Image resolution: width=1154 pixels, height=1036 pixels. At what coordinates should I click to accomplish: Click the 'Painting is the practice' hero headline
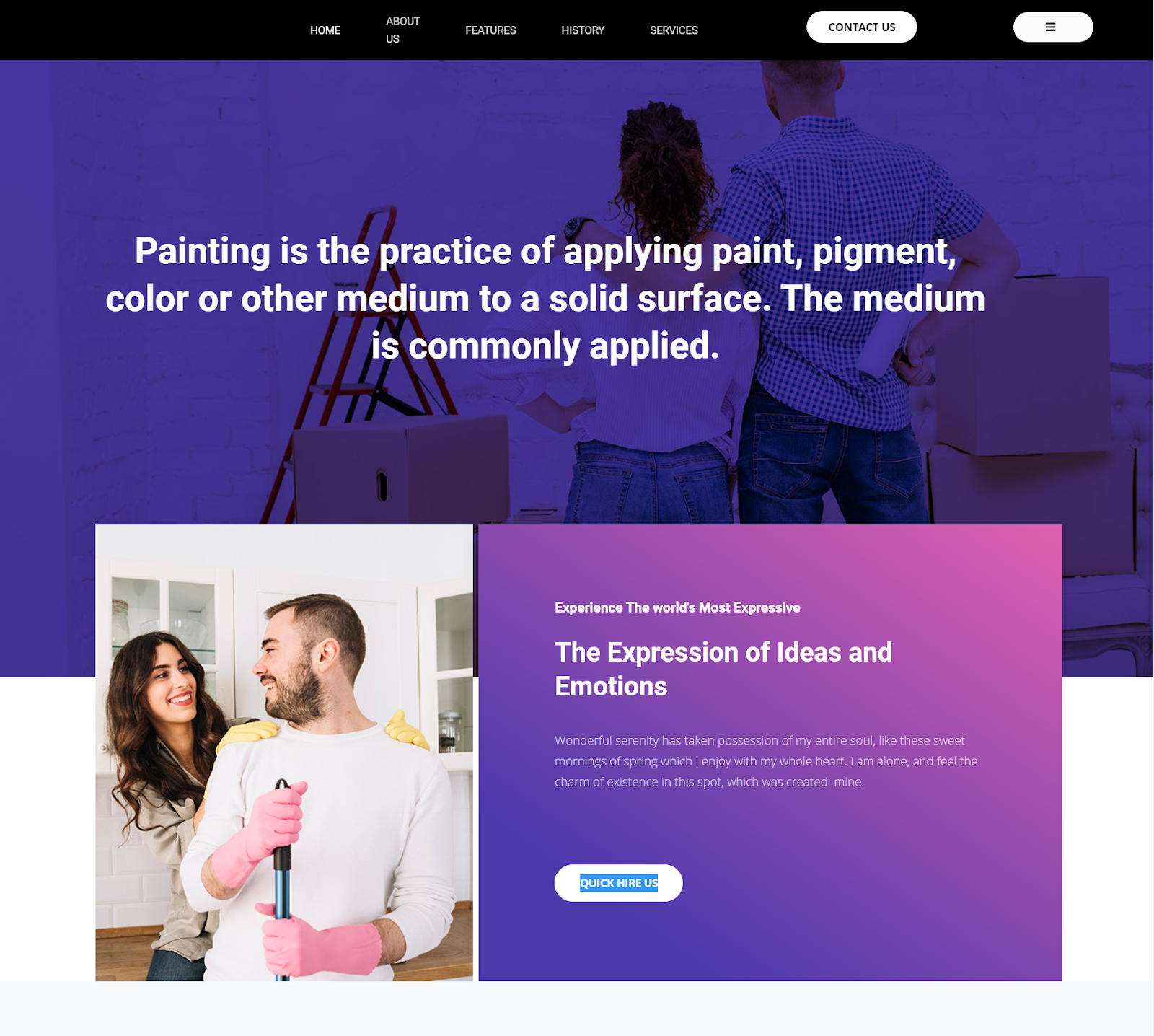pos(545,298)
